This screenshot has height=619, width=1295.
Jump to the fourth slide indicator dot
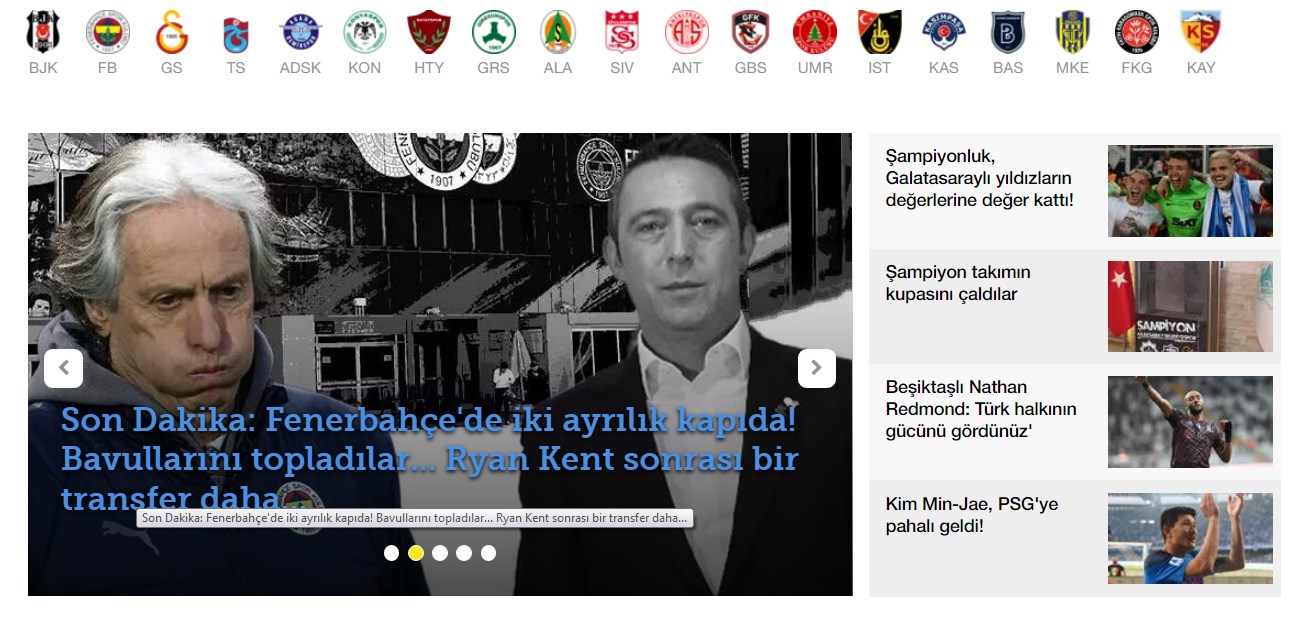(x=464, y=553)
